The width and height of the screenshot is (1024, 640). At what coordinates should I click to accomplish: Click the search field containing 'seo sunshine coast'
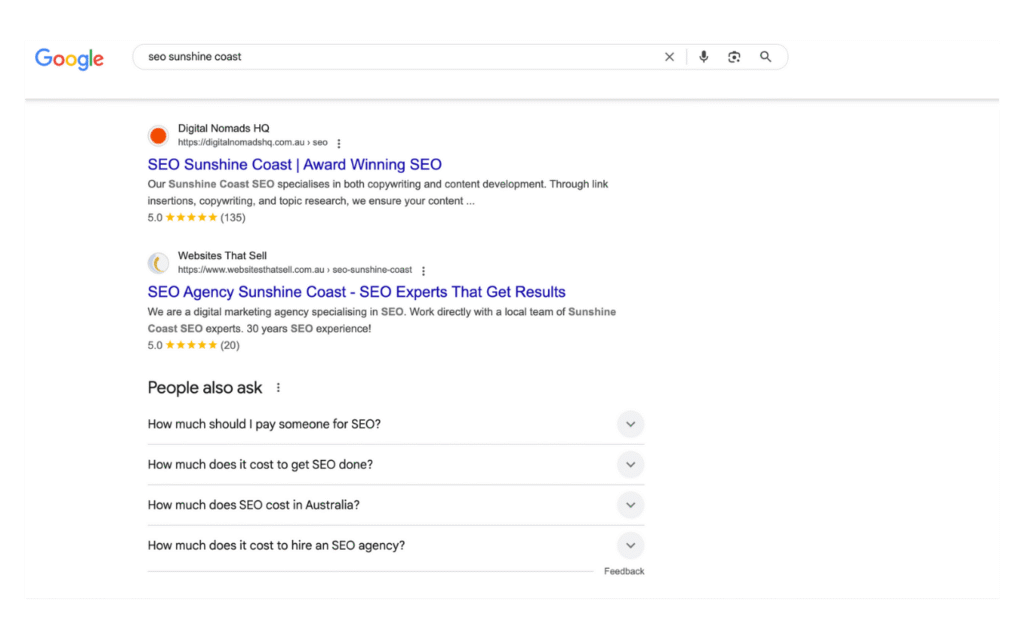pyautogui.click(x=460, y=57)
